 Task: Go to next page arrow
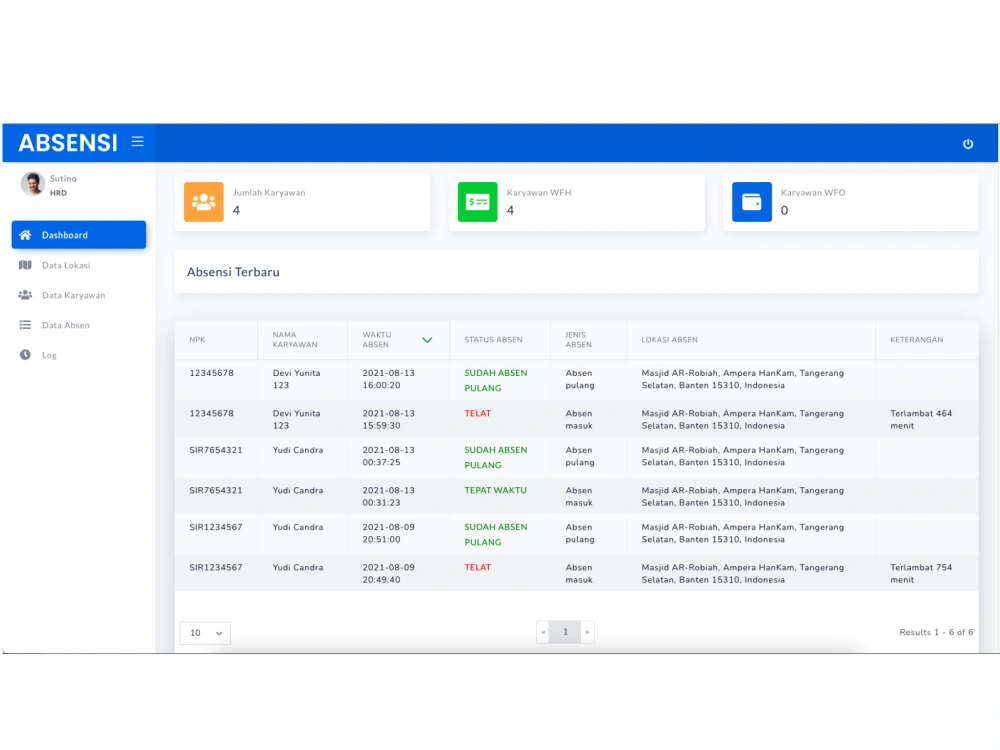[587, 632]
